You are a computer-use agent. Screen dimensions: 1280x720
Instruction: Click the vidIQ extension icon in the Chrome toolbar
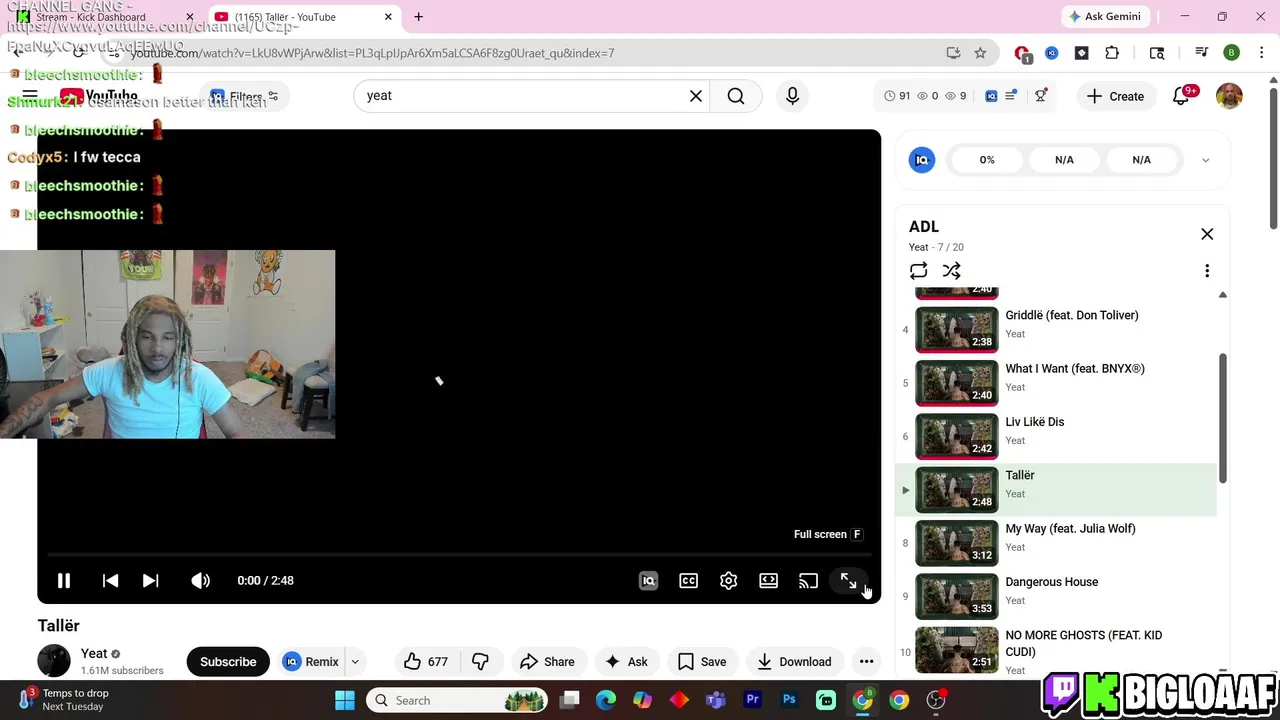point(1051,53)
